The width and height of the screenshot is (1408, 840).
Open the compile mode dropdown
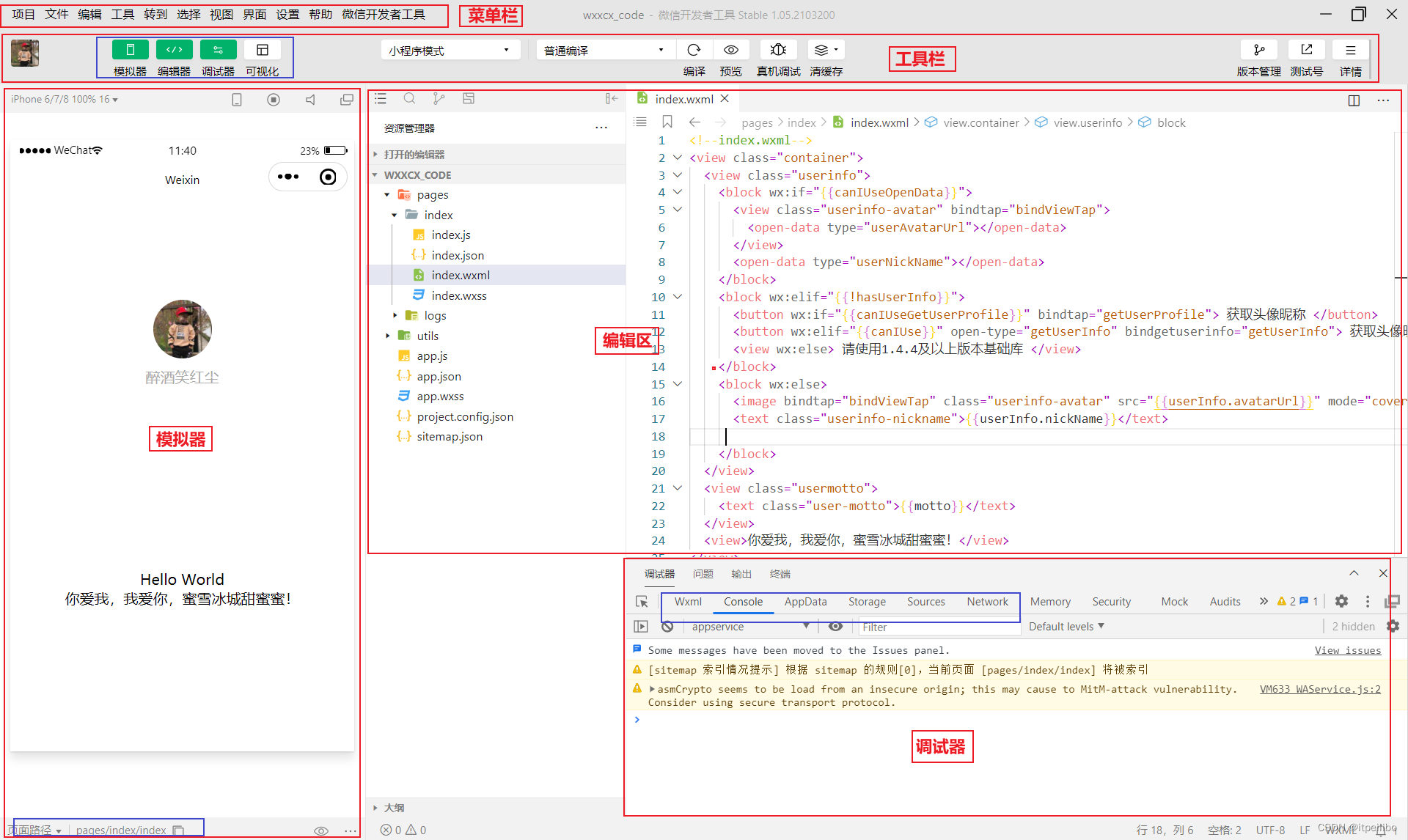pyautogui.click(x=606, y=50)
